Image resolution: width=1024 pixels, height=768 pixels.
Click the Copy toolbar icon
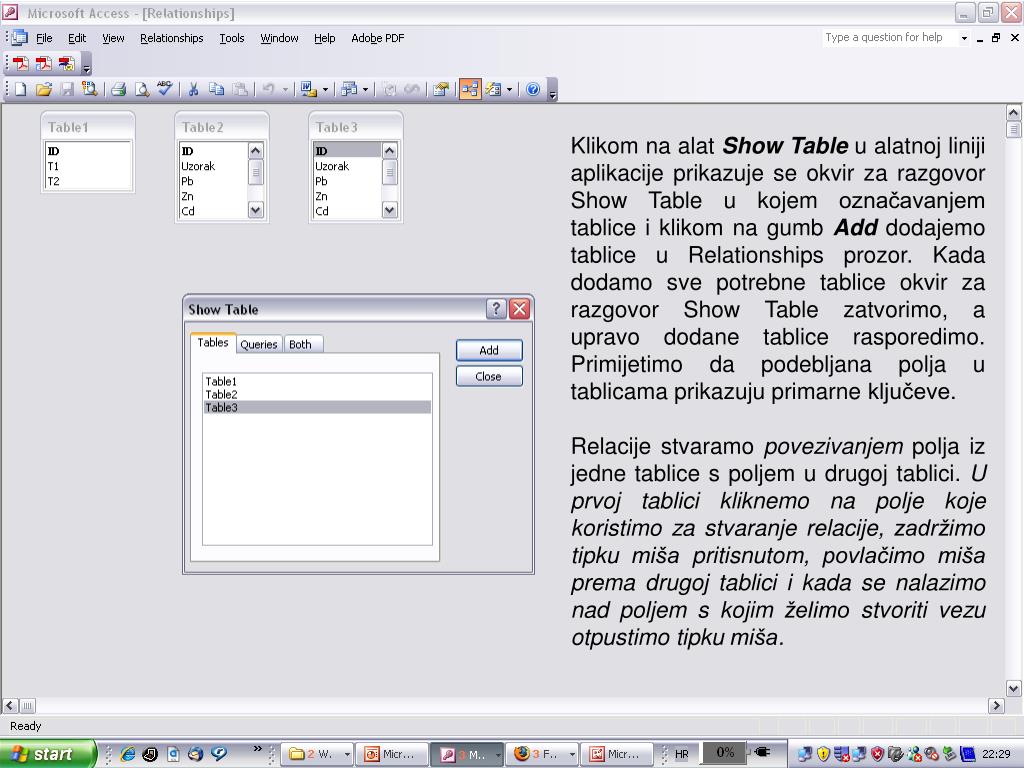216,89
